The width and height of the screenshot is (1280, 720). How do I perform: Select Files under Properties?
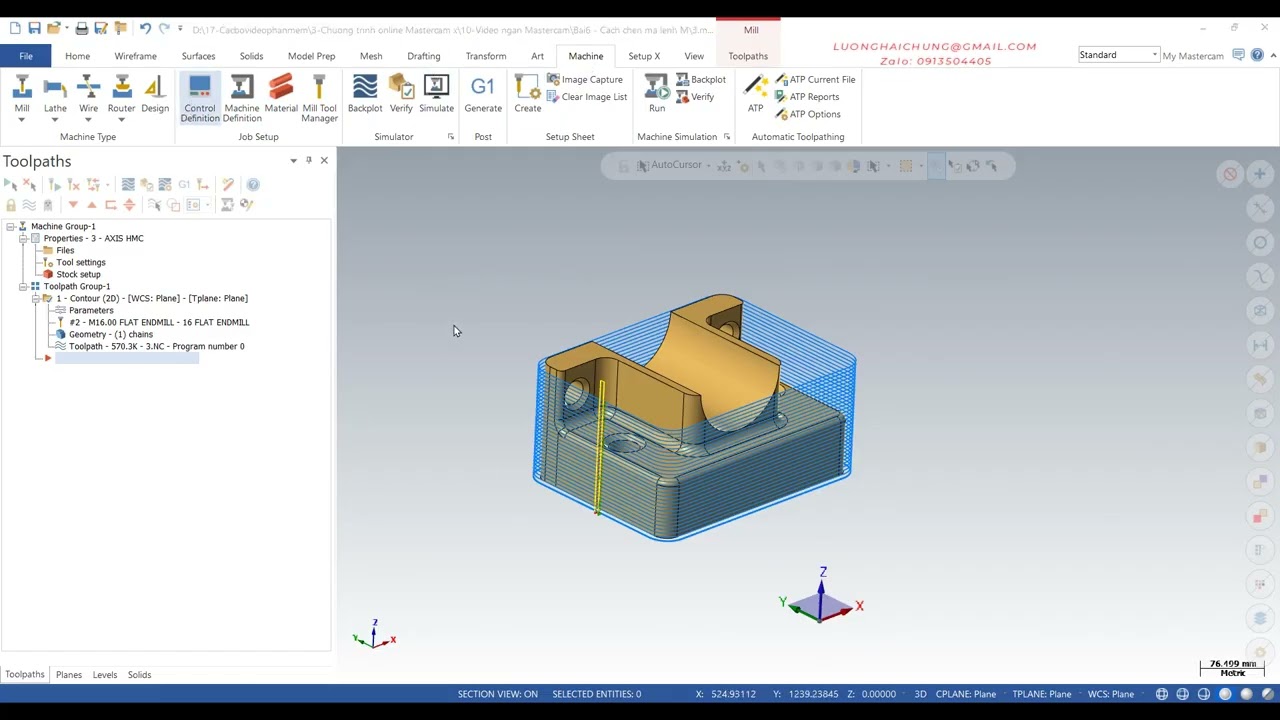65,251
